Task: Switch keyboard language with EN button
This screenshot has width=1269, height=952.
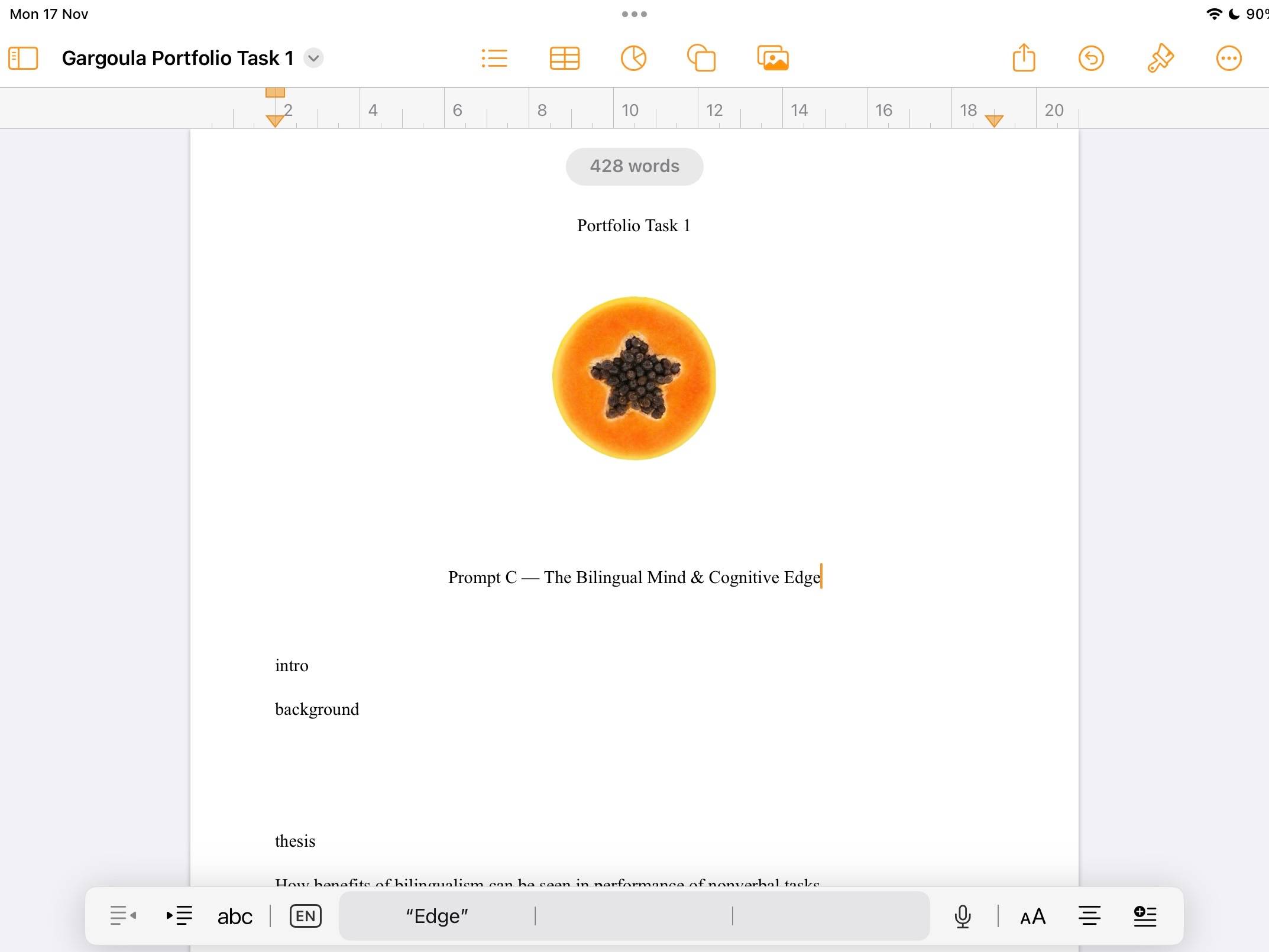Action: pos(305,916)
